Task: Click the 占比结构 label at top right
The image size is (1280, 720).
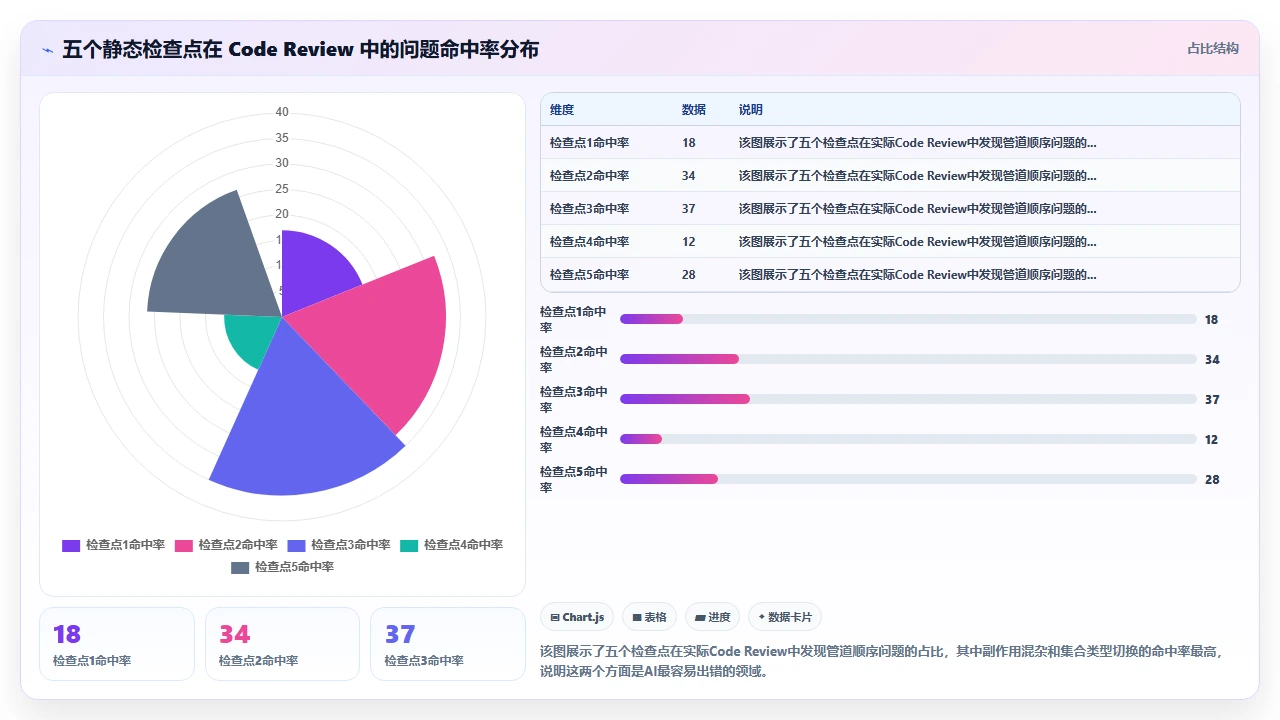Action: pos(1212,48)
